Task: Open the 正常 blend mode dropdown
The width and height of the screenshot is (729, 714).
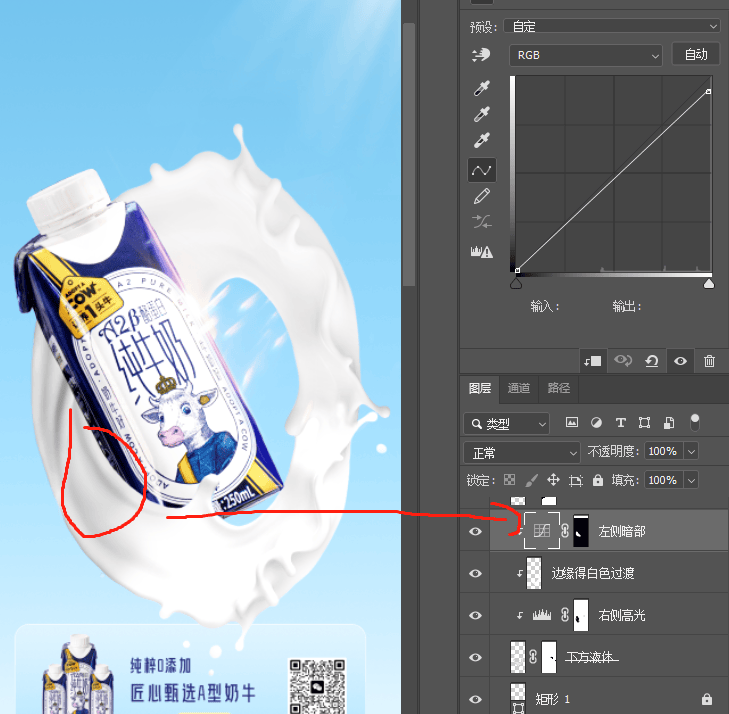Action: coord(522,453)
